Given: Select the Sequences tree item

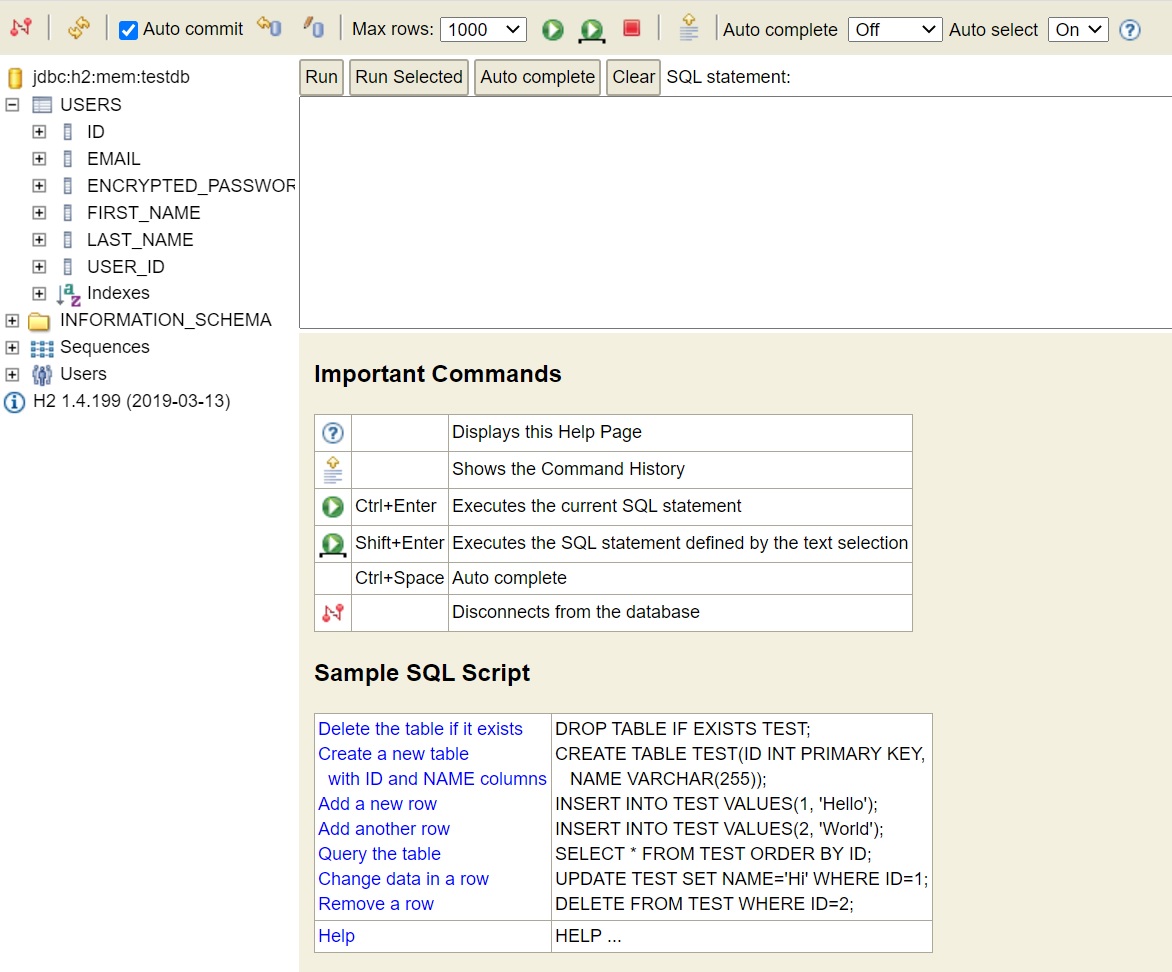Looking at the screenshot, I should 104,347.
